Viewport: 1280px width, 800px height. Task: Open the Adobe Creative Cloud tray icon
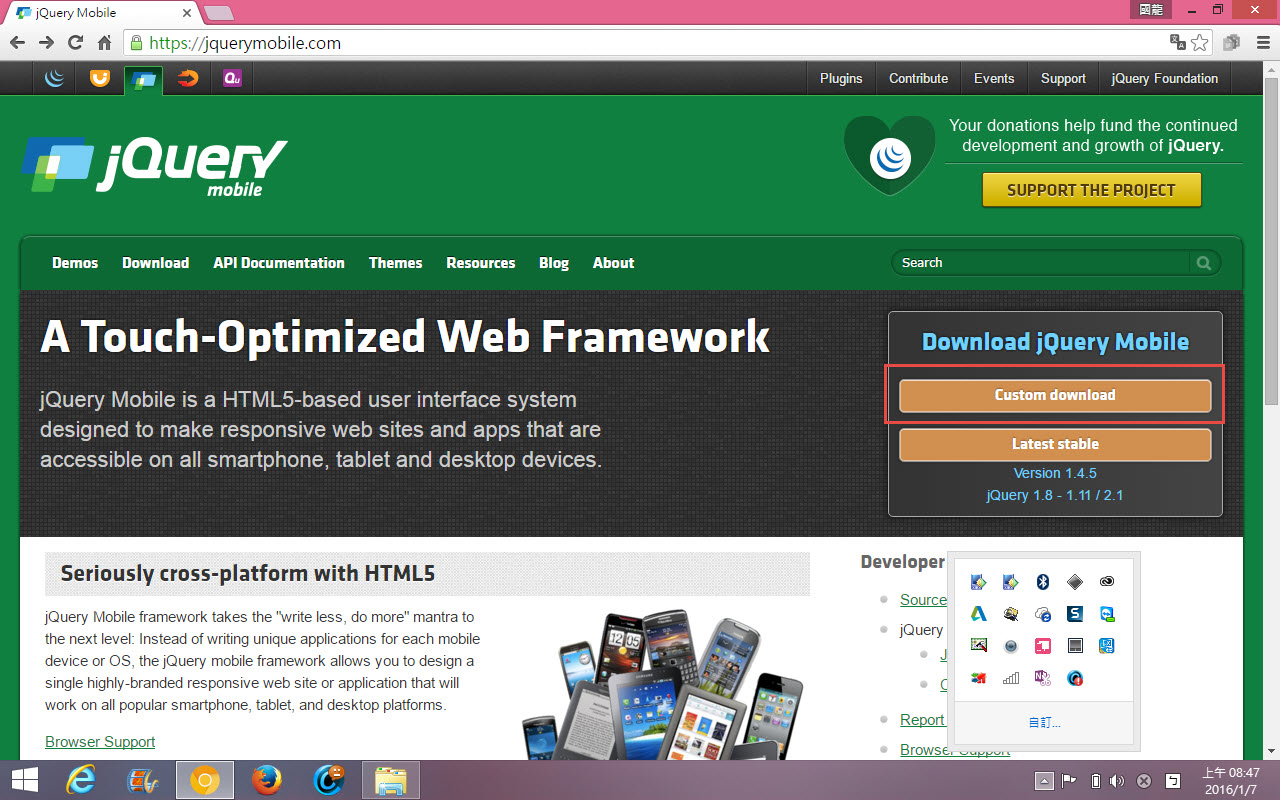pos(1106,582)
